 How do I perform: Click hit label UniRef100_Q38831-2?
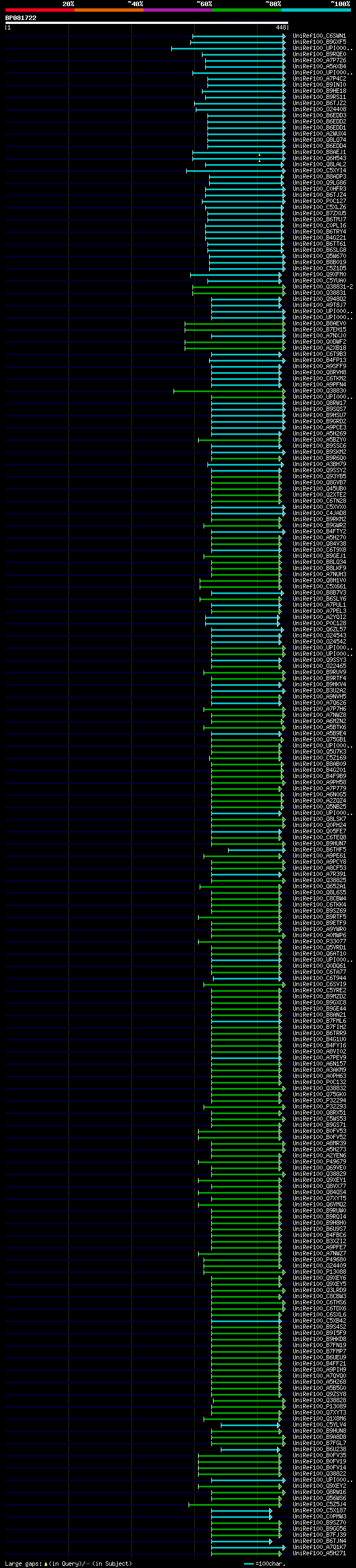323,286
